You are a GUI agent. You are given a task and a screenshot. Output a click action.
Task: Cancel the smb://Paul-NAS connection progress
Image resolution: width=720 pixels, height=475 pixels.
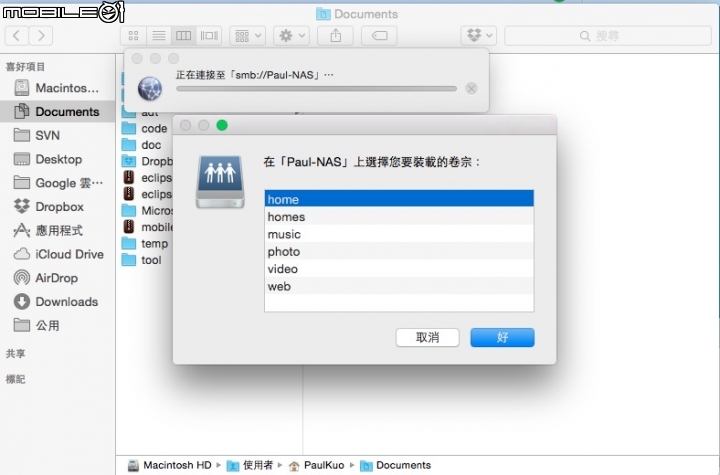[471, 89]
